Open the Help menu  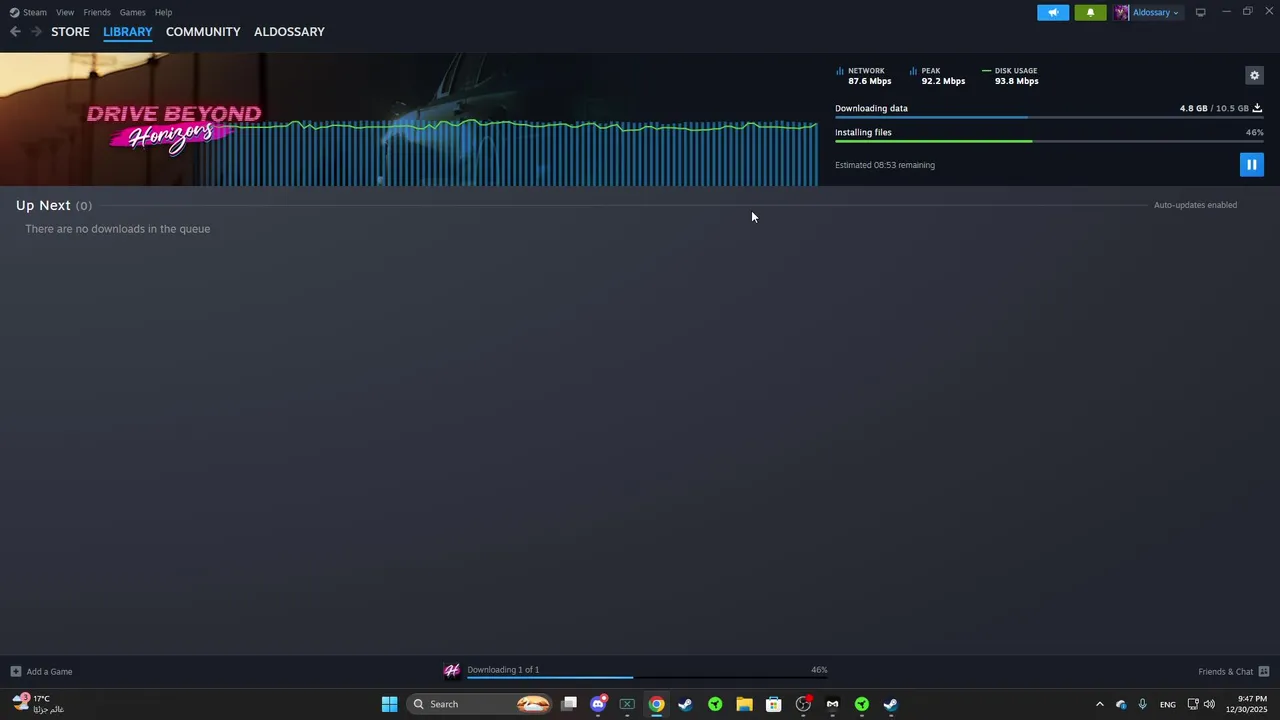point(163,12)
